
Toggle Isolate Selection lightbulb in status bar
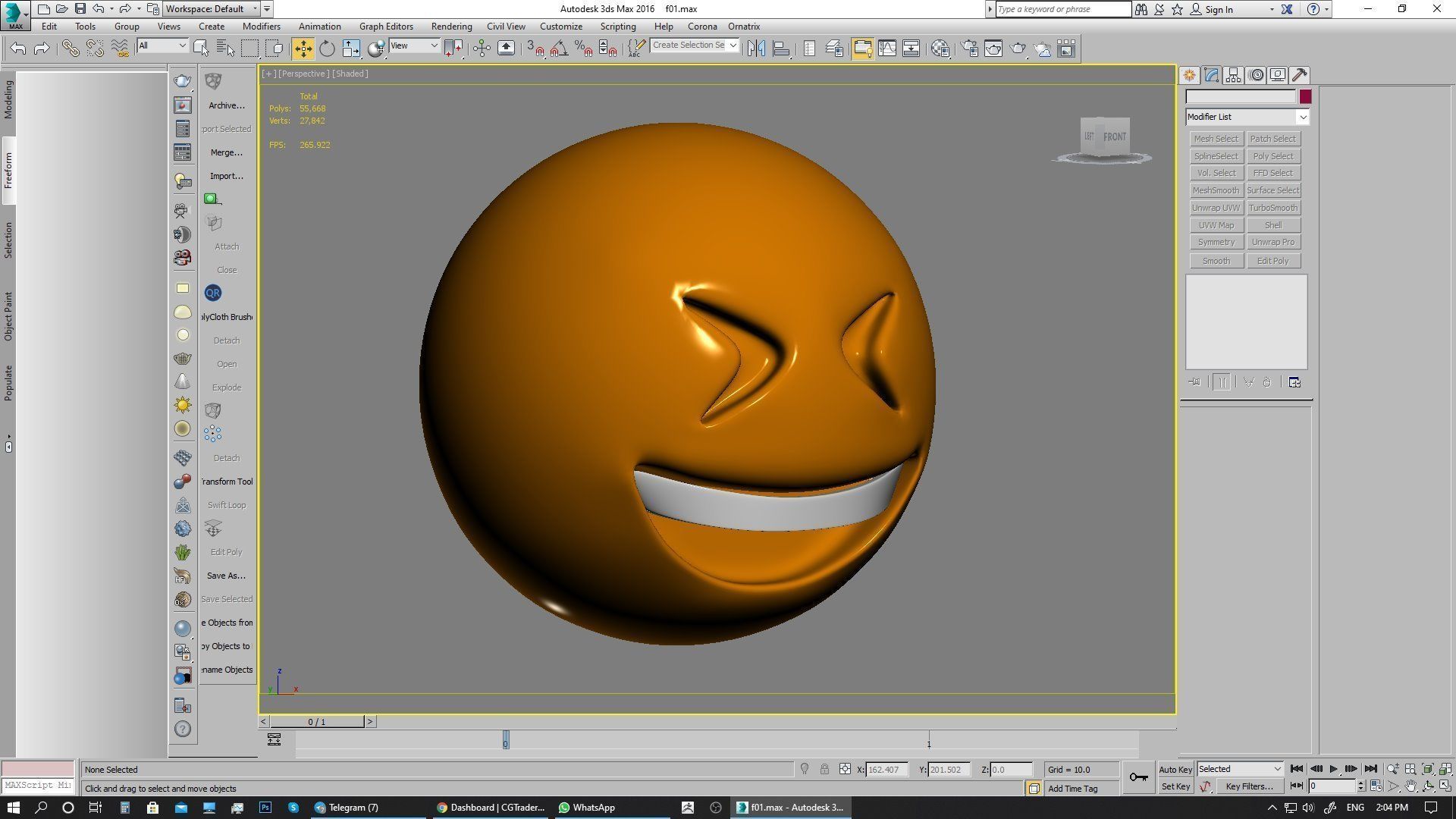tap(805, 769)
